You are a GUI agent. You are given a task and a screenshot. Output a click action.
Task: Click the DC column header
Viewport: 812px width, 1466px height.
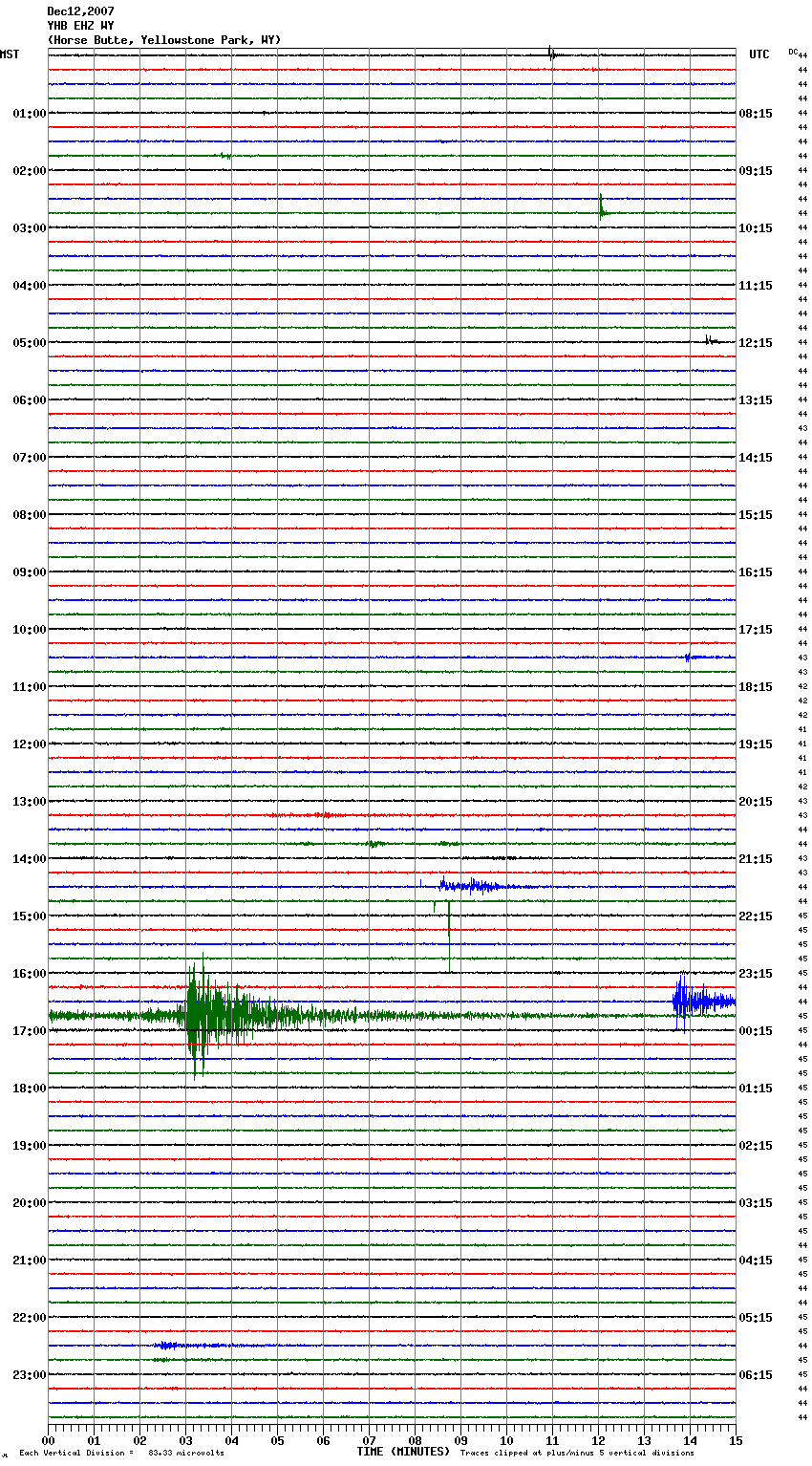coord(793,52)
